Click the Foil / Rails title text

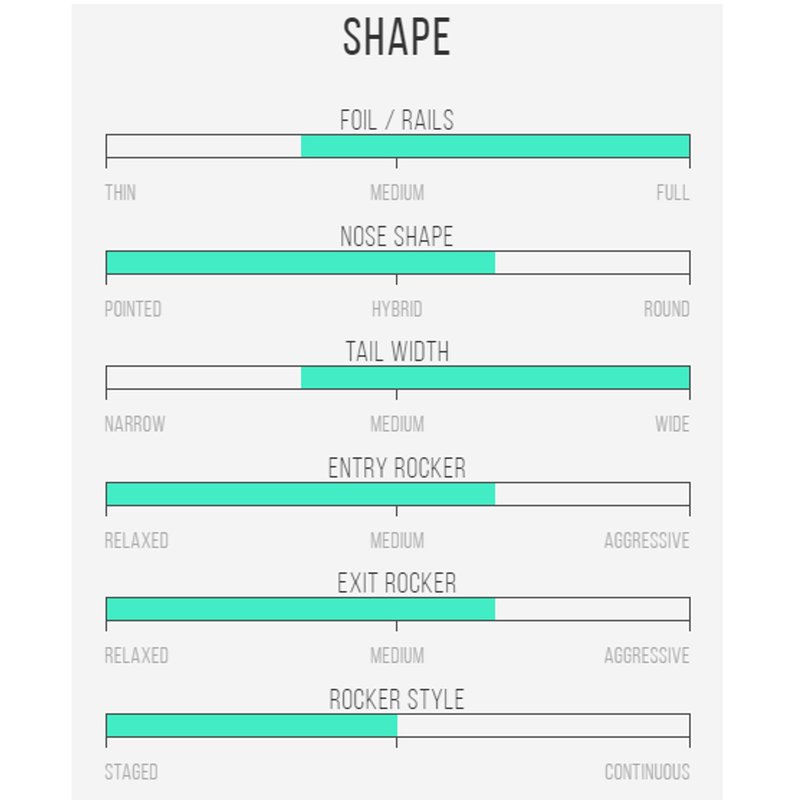click(x=397, y=120)
